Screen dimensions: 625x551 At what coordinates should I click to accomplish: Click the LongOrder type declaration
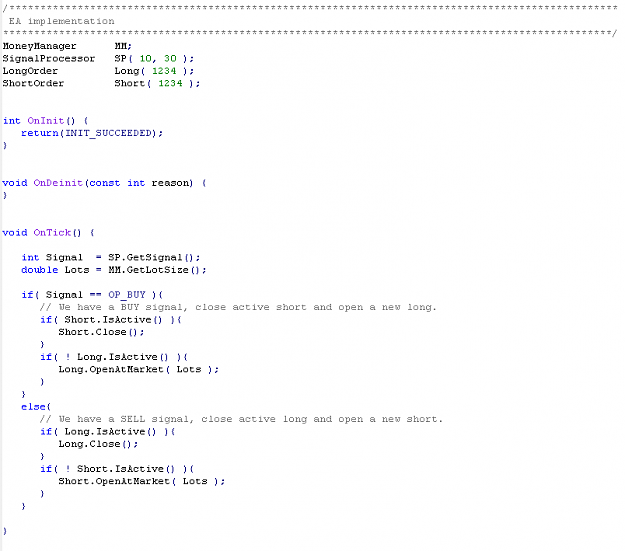(30, 71)
